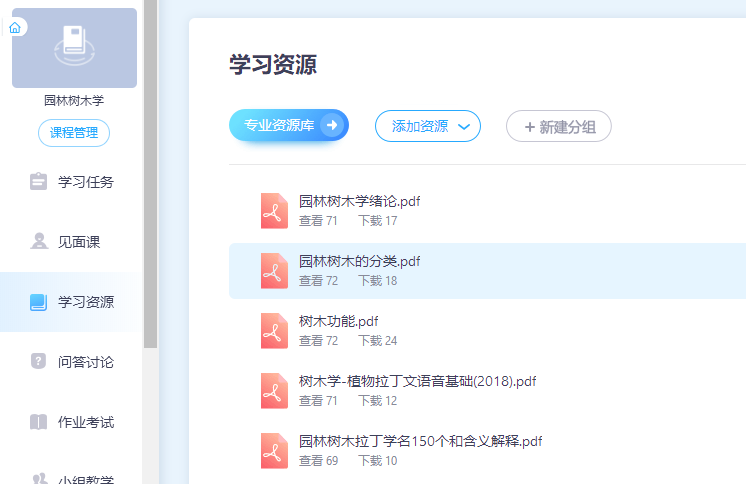The image size is (746, 484).
Task: Open 问答讨论 question mark icon
Action: coord(39,361)
